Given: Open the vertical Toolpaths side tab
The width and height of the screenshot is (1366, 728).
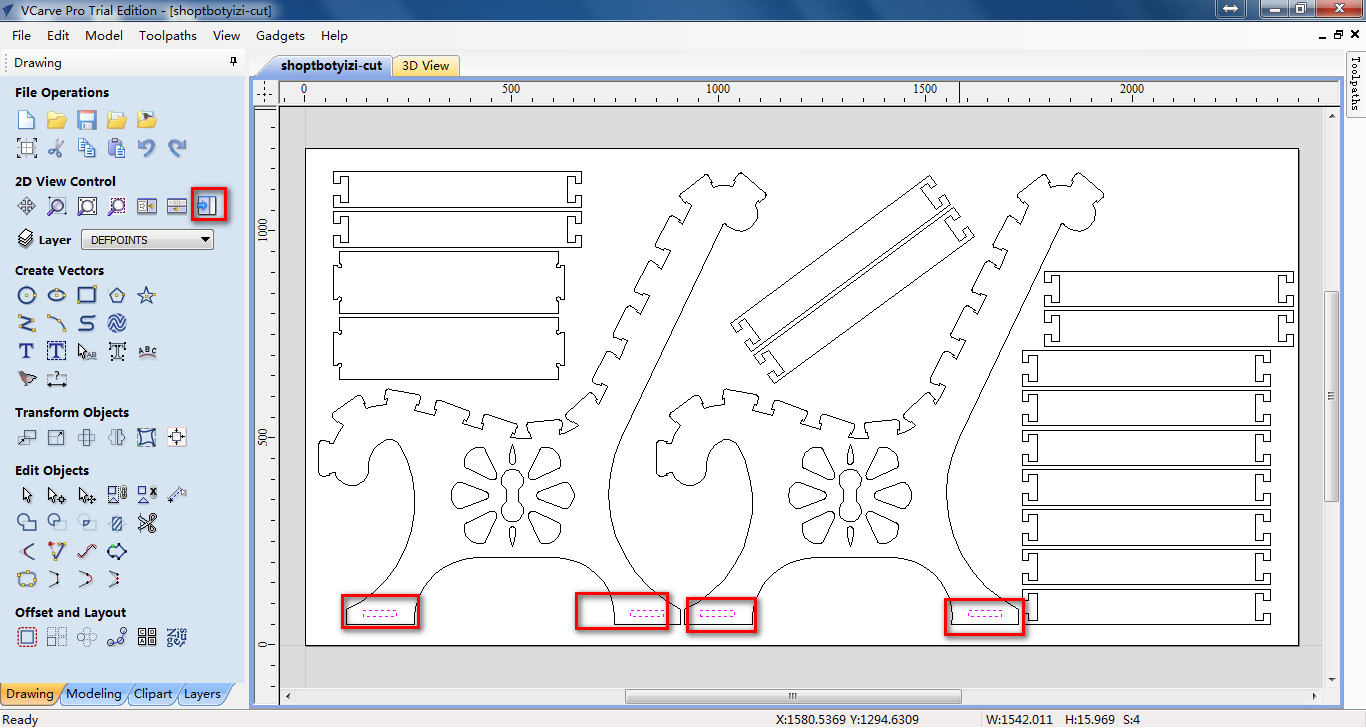Looking at the screenshot, I should pos(1355,83).
